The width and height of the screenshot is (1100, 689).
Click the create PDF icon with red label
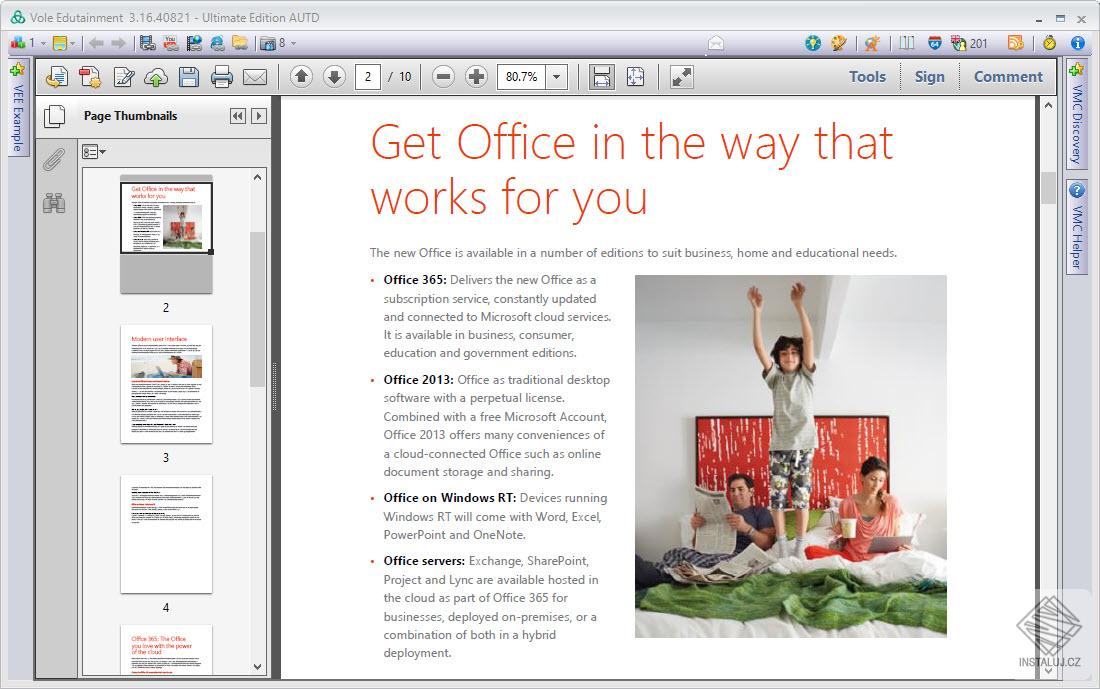point(90,76)
